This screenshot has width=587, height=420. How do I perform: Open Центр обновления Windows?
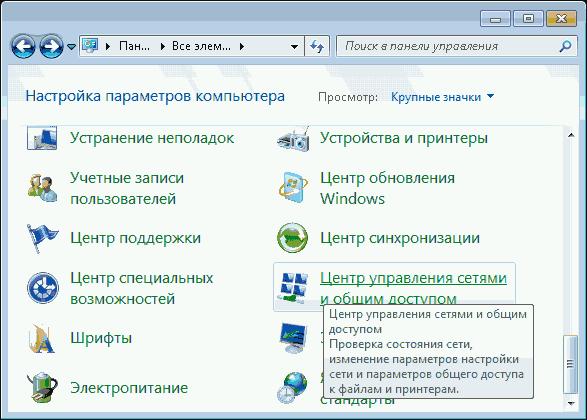point(387,188)
